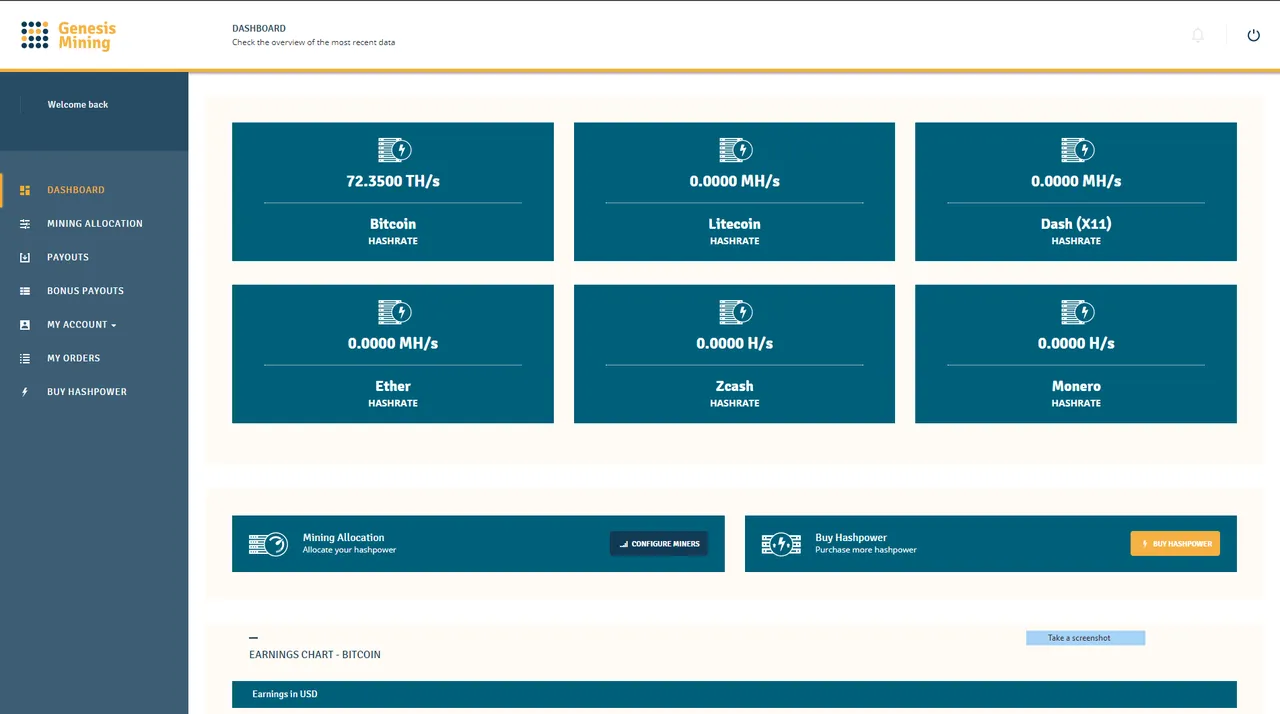Click the Dash (X11) hashrate server icon

click(1077, 150)
